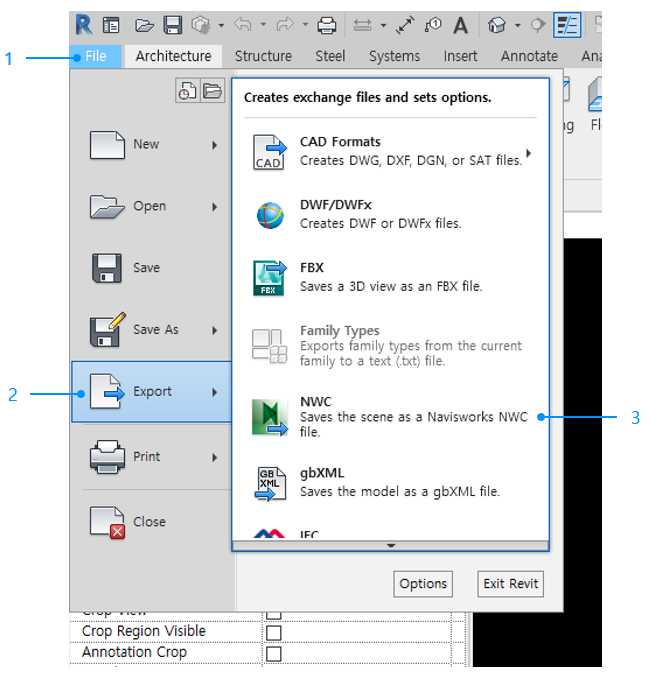Click the Options button
The height and width of the screenshot is (686, 656).
tap(423, 584)
